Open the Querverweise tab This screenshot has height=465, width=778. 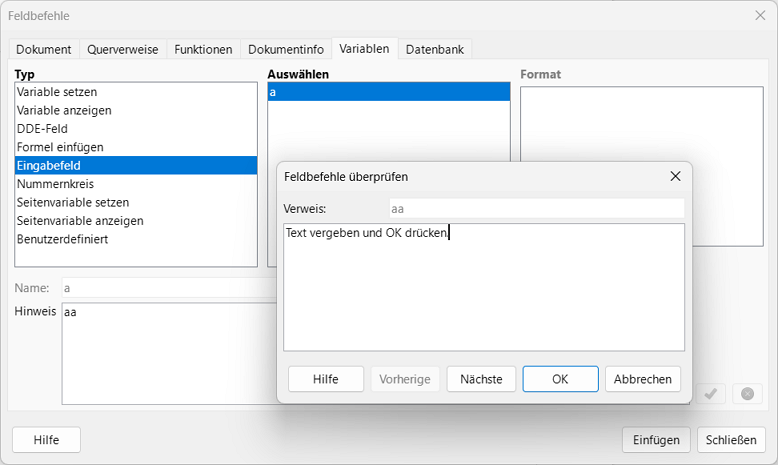[x=122, y=49]
